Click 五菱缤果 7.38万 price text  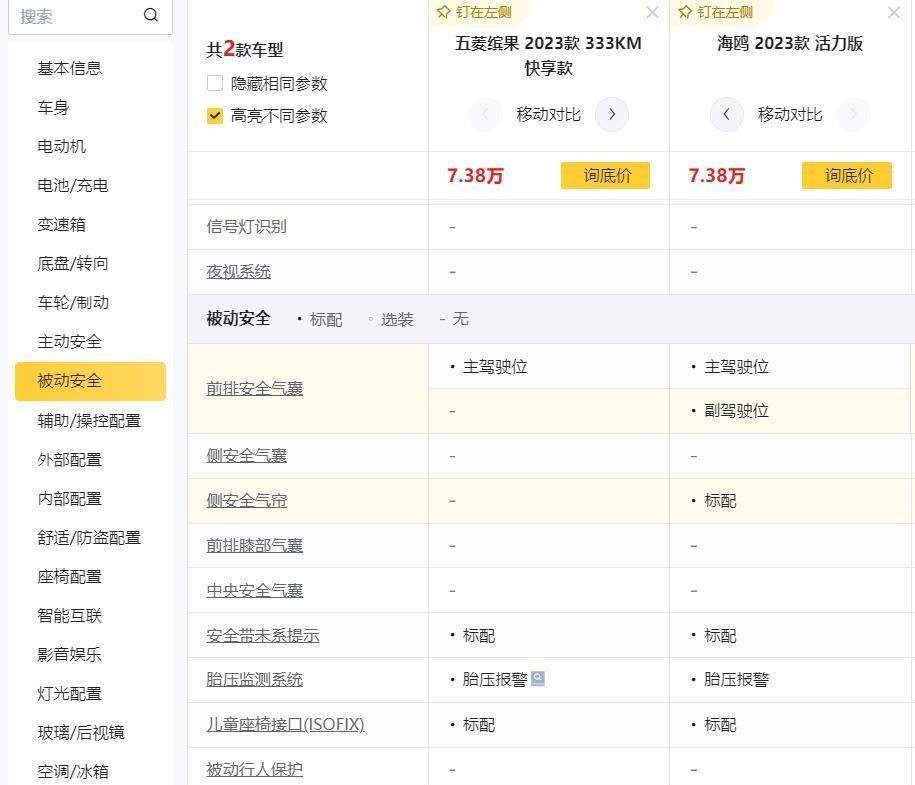click(475, 176)
